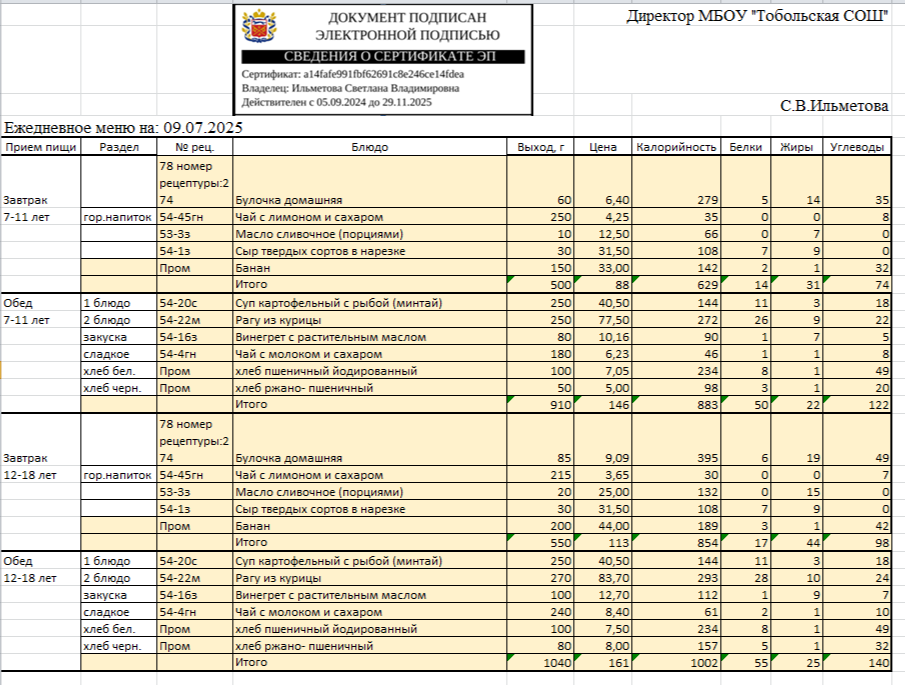
Task: Select the 'Раздел' column header
Action: tap(119, 147)
